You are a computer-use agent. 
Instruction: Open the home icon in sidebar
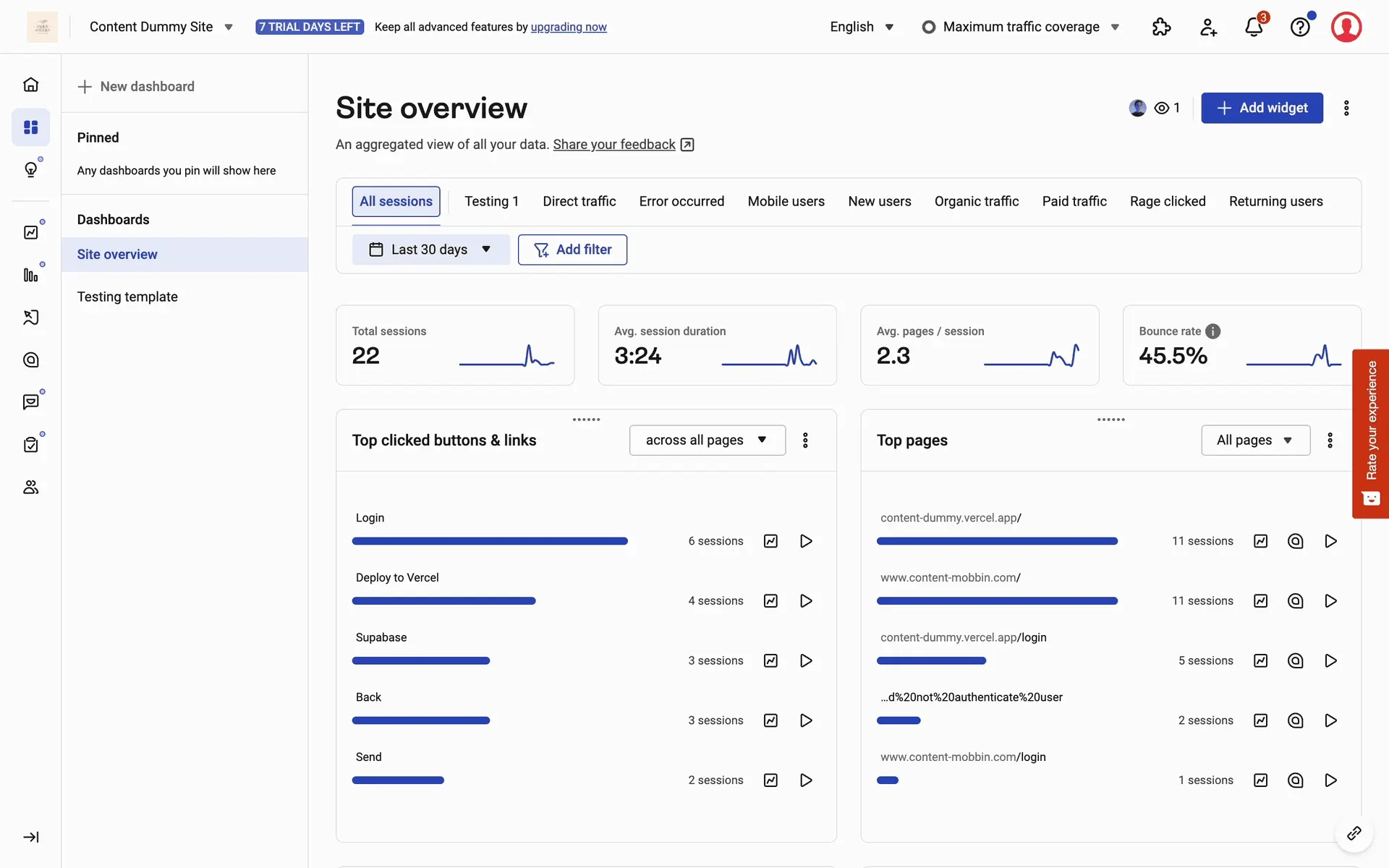(30, 85)
